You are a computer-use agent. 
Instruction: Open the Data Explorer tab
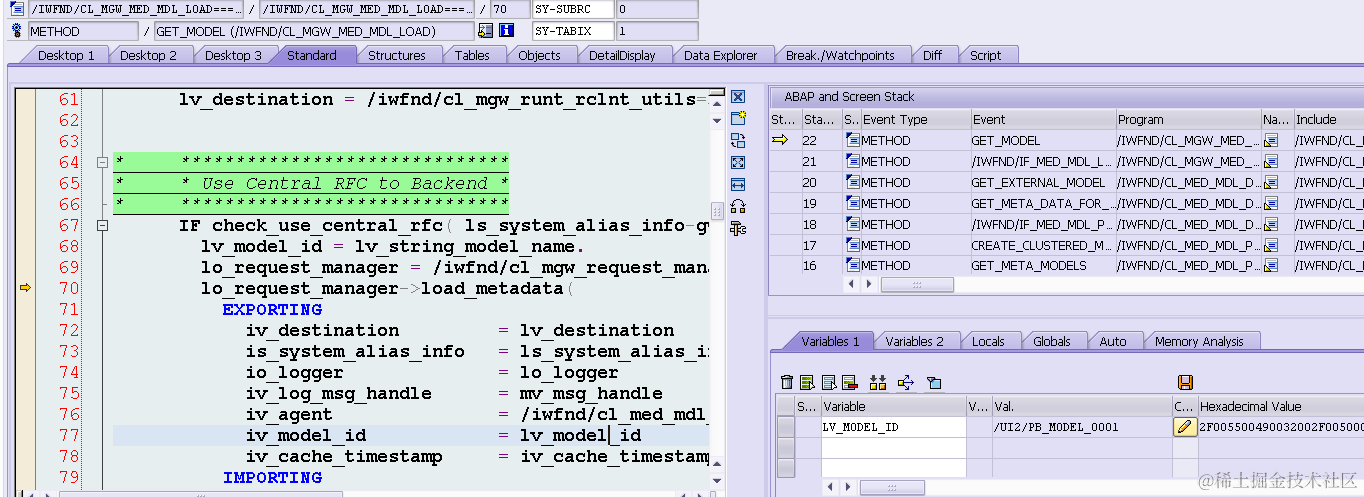click(x=721, y=55)
